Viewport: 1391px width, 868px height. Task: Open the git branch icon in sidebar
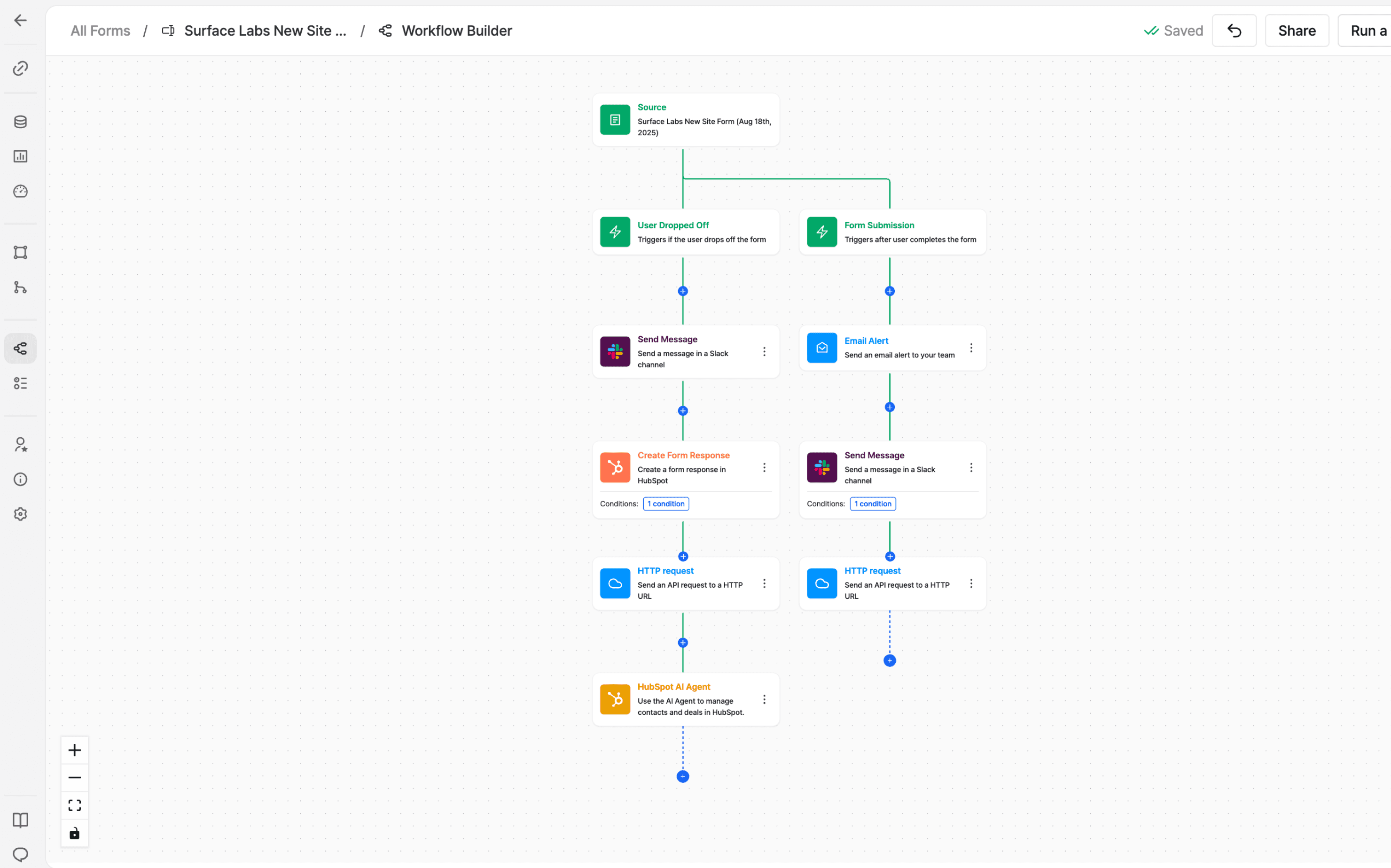[x=20, y=287]
